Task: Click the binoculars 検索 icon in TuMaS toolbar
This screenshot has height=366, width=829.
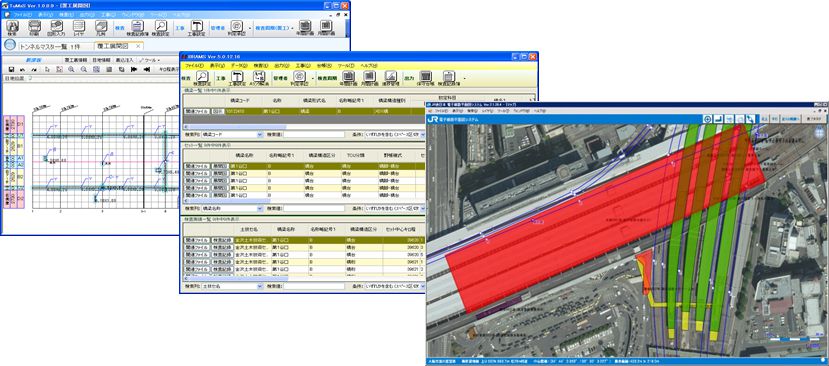Action: pos(12,26)
